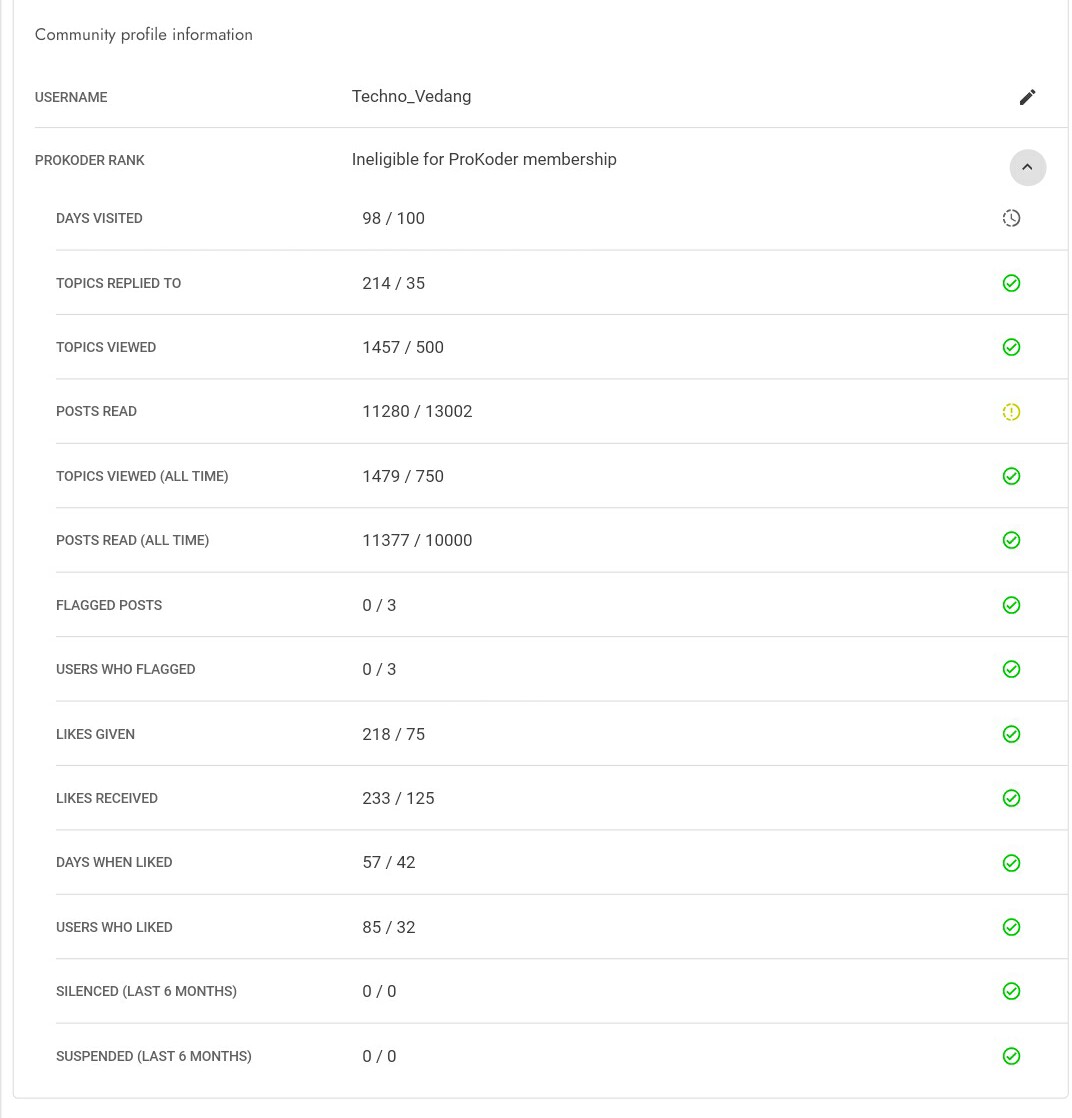Click the Days Visited 98 / 100 value
The width and height of the screenshot is (1072, 1118).
click(393, 218)
